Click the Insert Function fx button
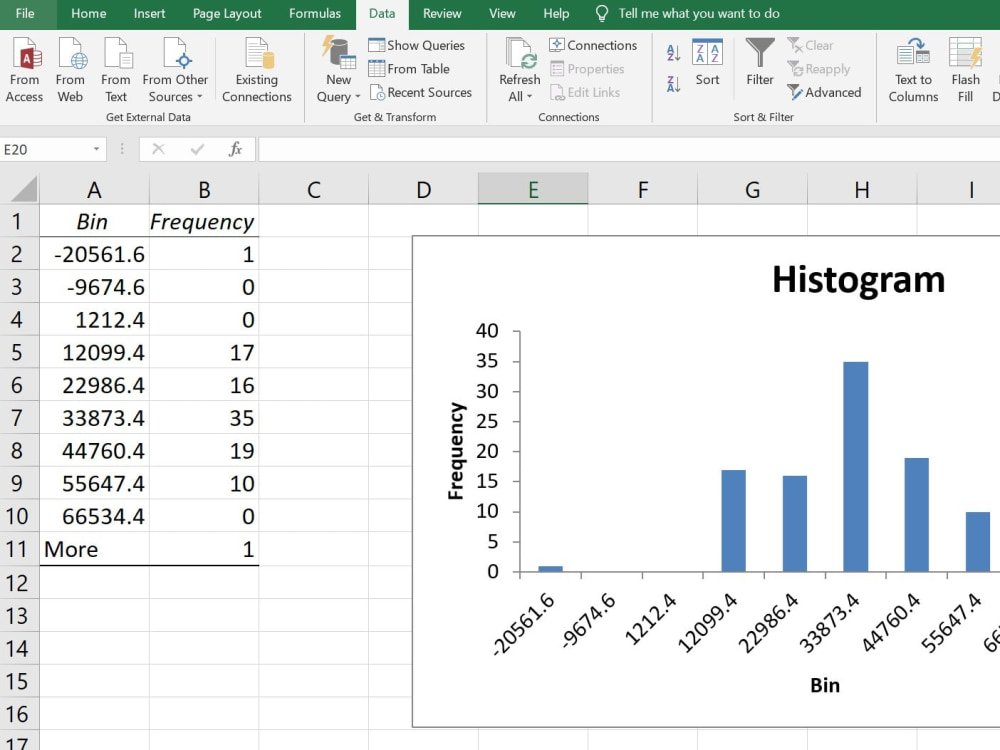The width and height of the screenshot is (1000, 750). click(235, 149)
